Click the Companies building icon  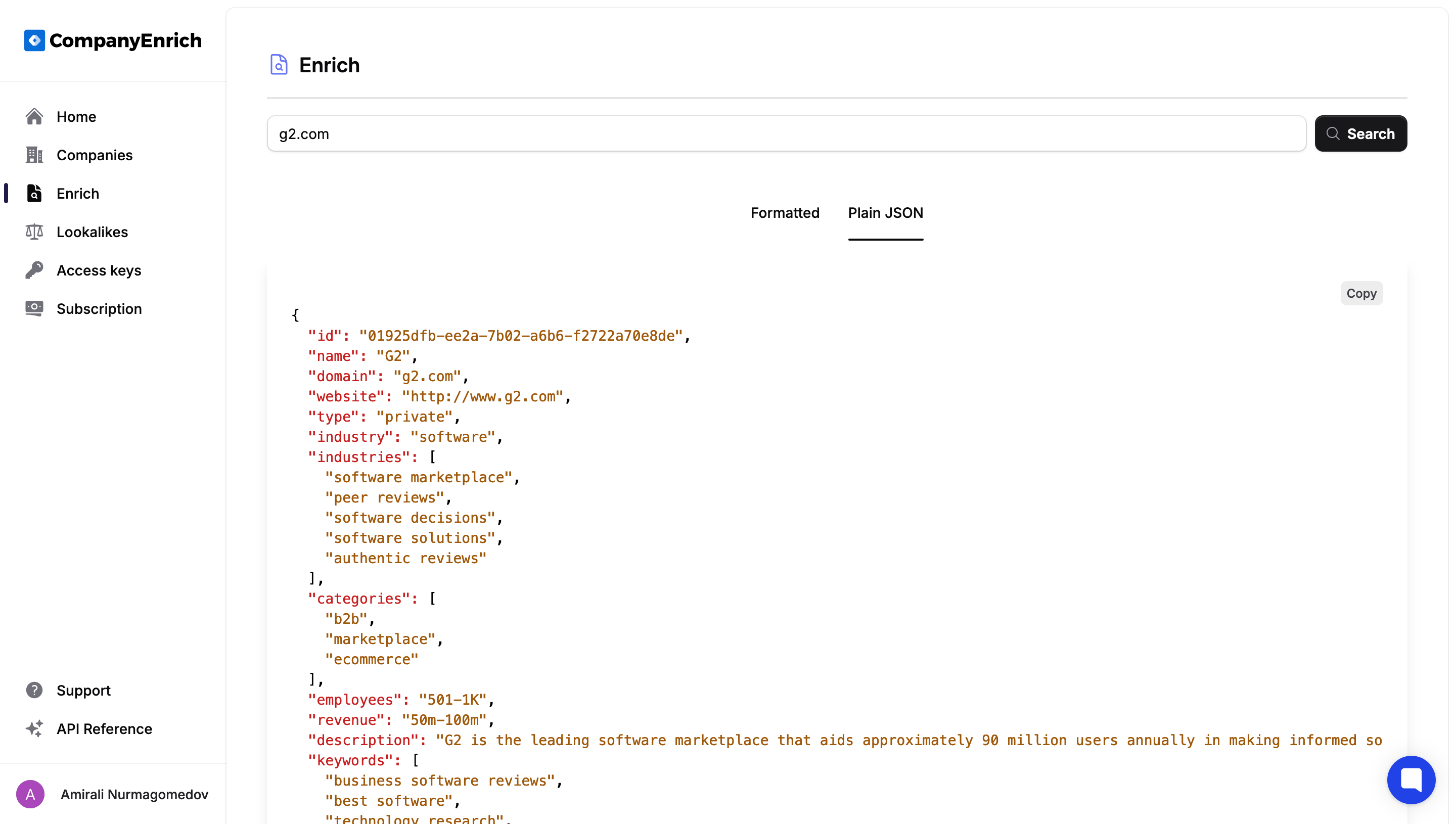[x=34, y=155]
